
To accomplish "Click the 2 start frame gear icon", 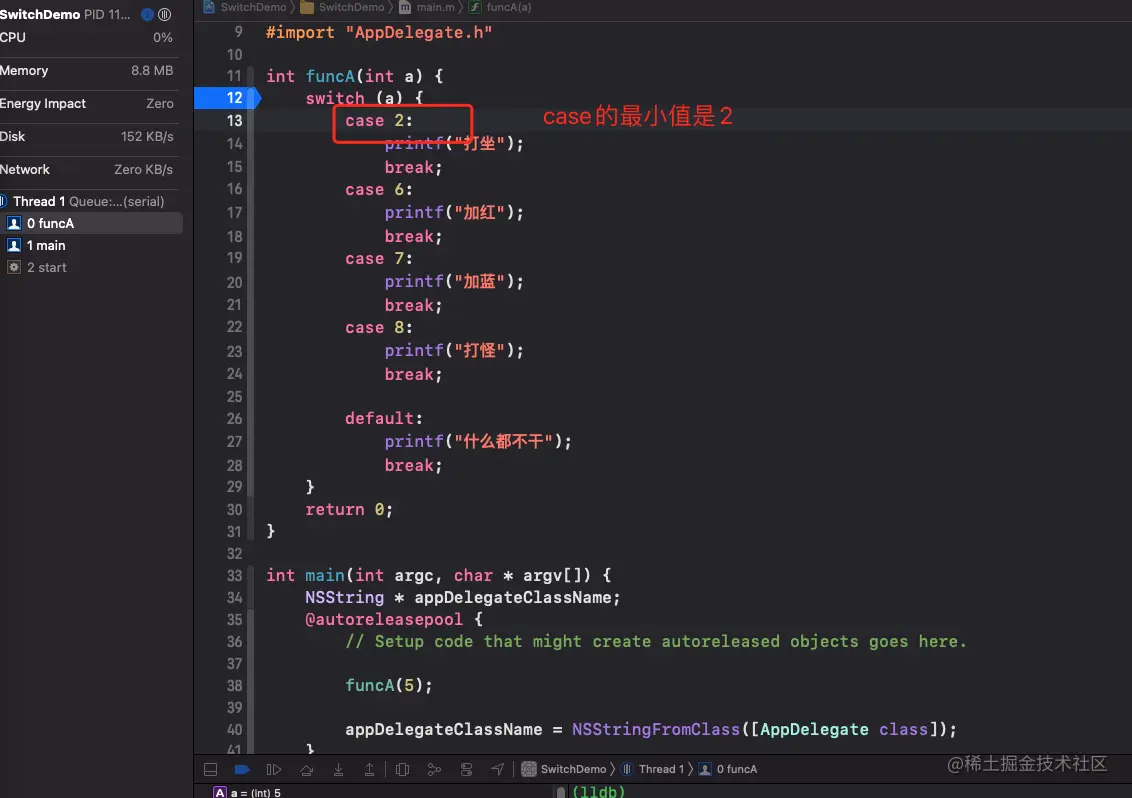I will pos(14,267).
